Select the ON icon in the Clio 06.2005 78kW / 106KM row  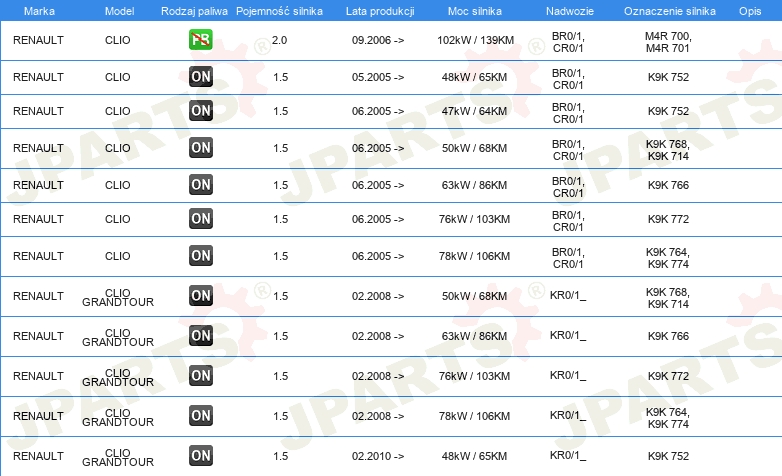[201, 255]
